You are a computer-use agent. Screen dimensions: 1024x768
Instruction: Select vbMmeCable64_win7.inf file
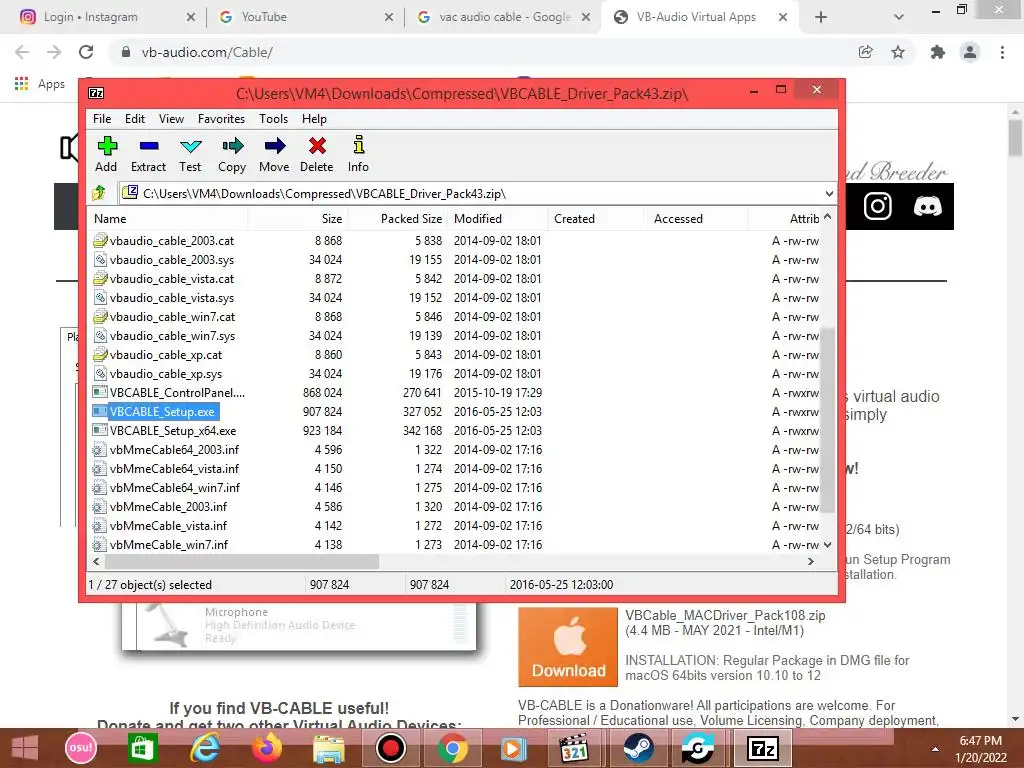tap(174, 487)
